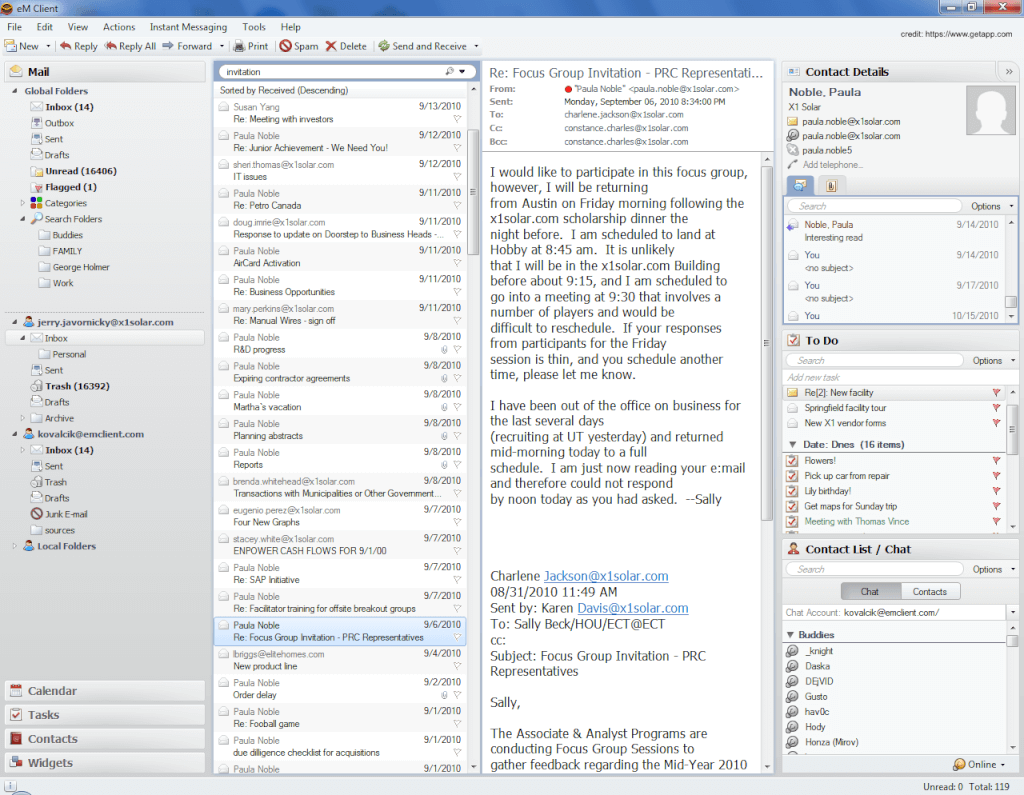1024x795 pixels.
Task: Open the New button dropdown arrow
Action: pos(48,46)
